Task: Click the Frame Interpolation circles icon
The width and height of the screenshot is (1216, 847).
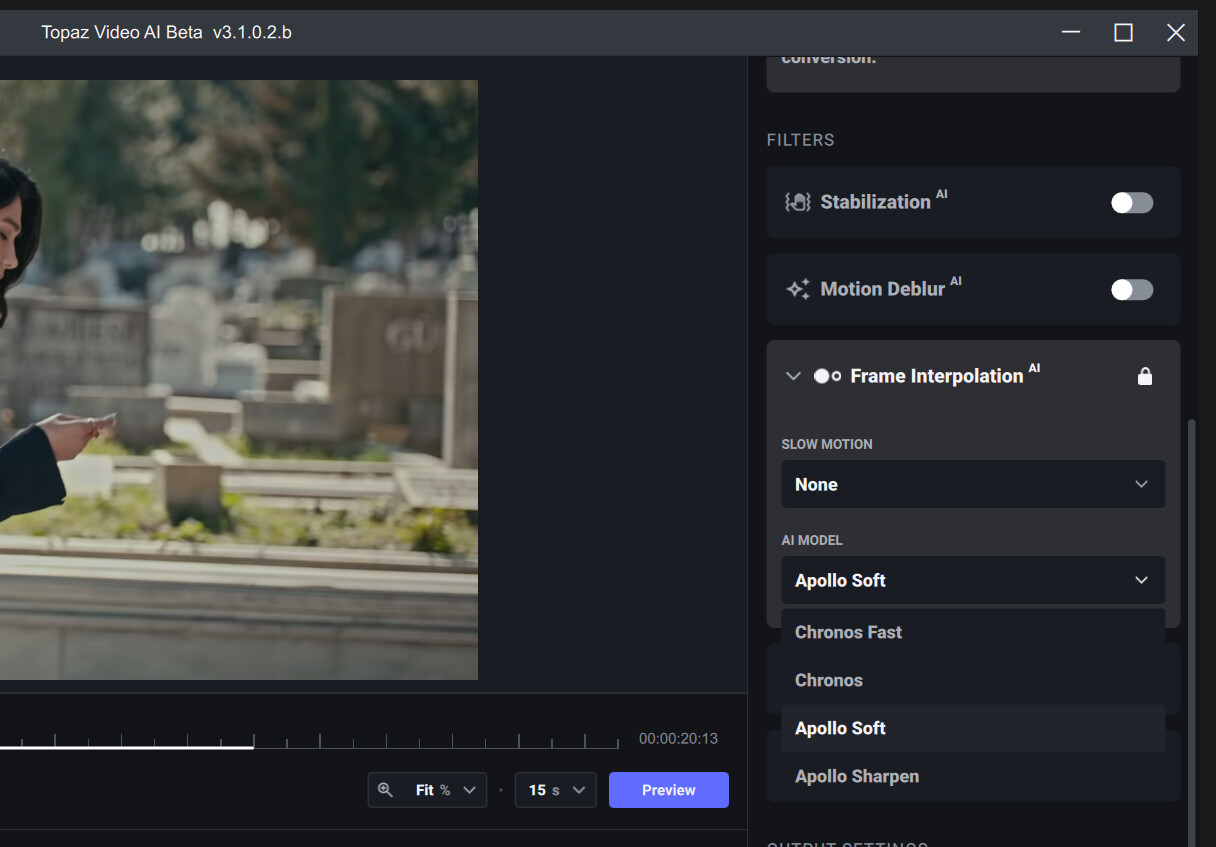Action: 827,376
